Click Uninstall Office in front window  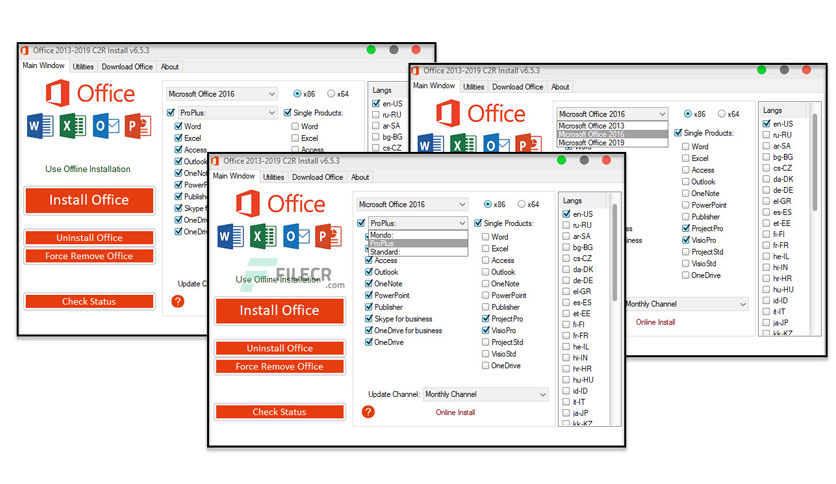point(280,348)
